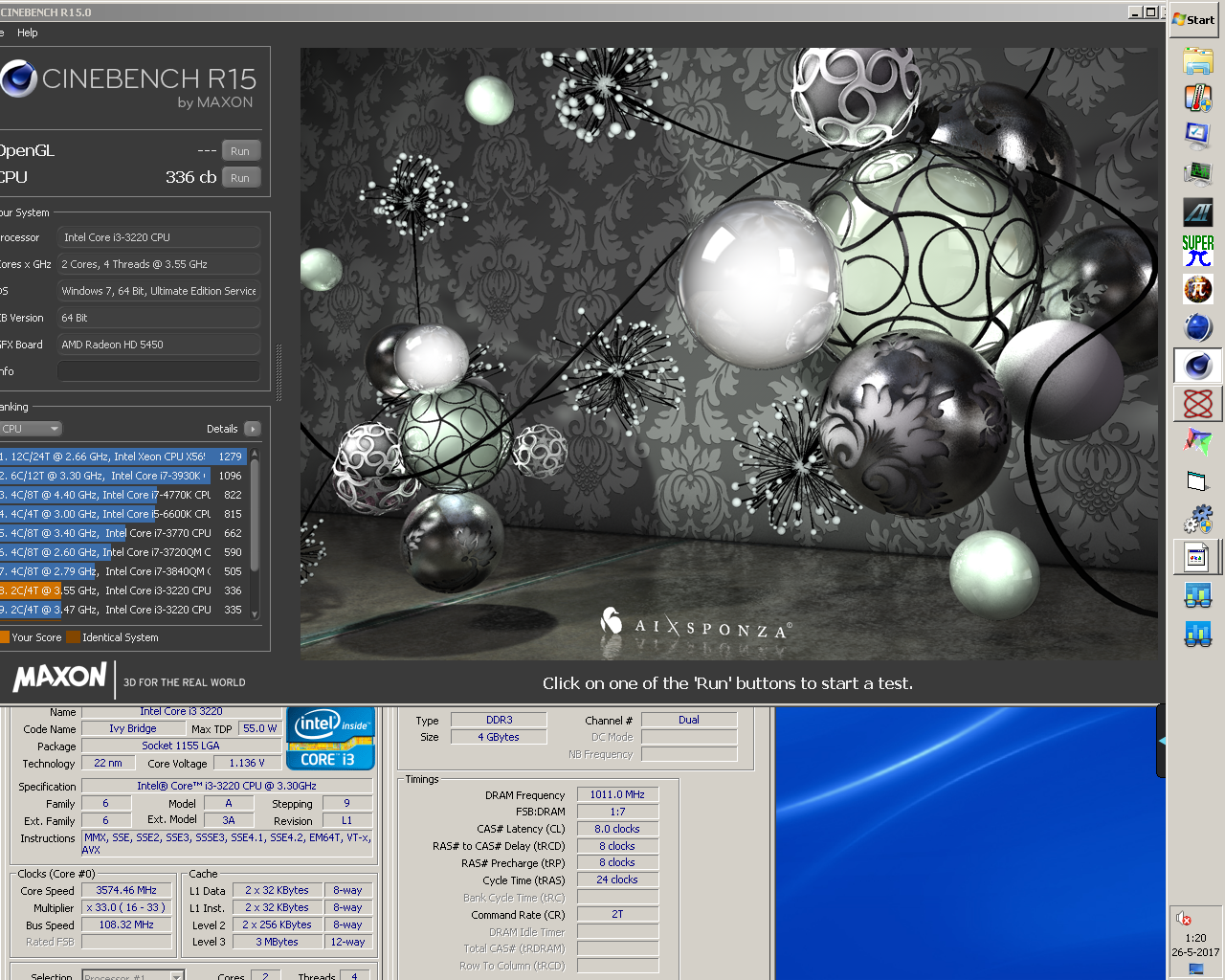The width and height of the screenshot is (1225, 980).
Task: Click the DRAM Frequency value 1011.0 MHz
Action: click(617, 794)
